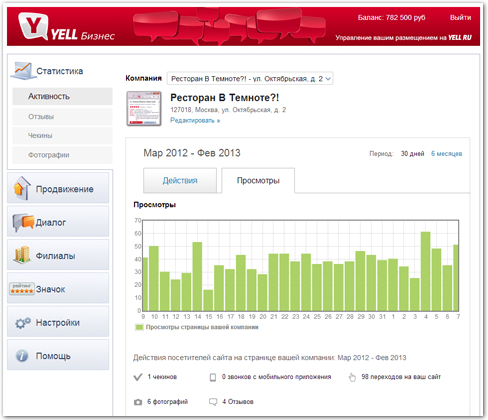Open the Помощь section
This screenshot has height=420, width=488.
[58, 355]
